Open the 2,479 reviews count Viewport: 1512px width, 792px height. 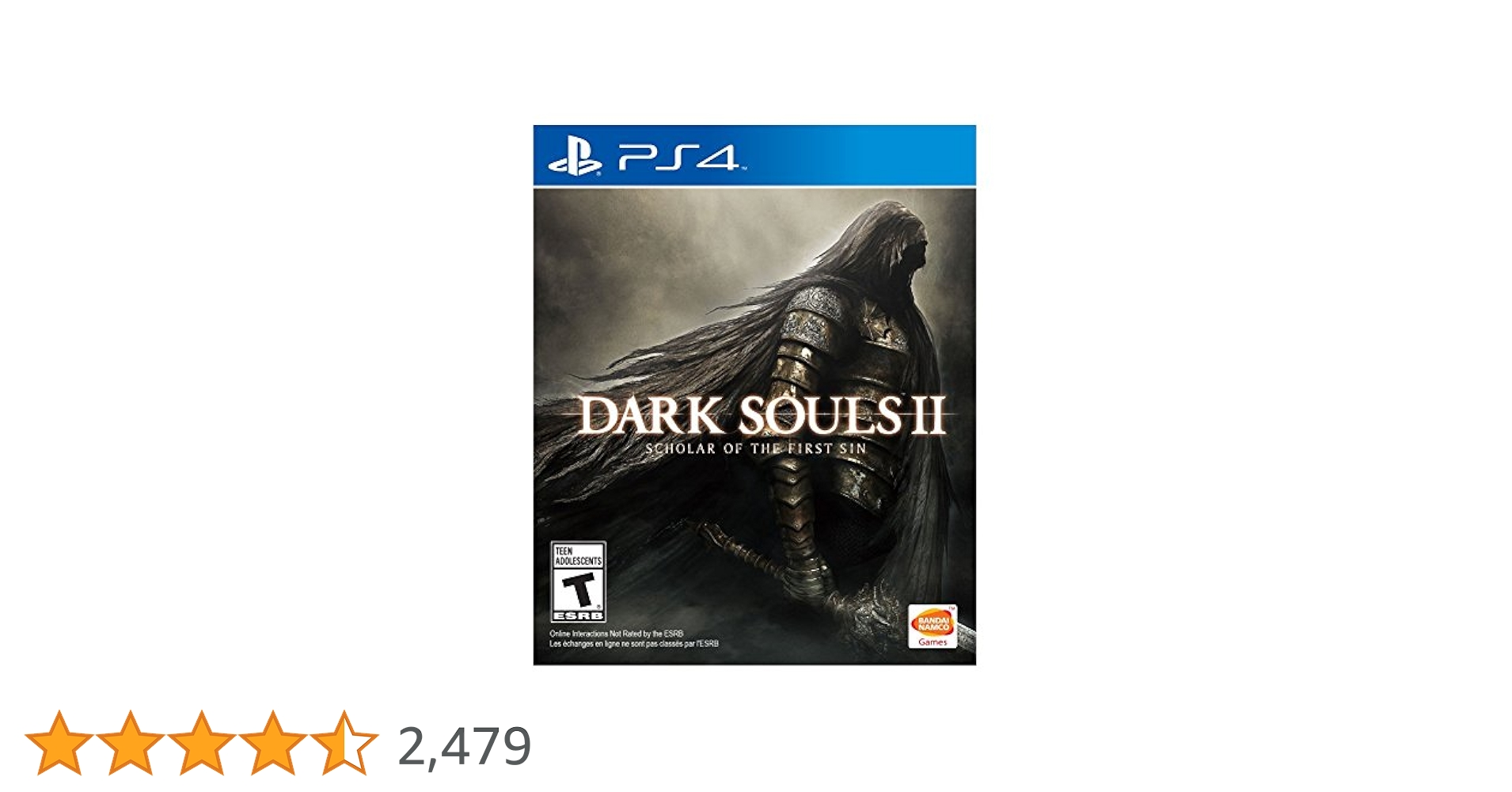point(465,747)
